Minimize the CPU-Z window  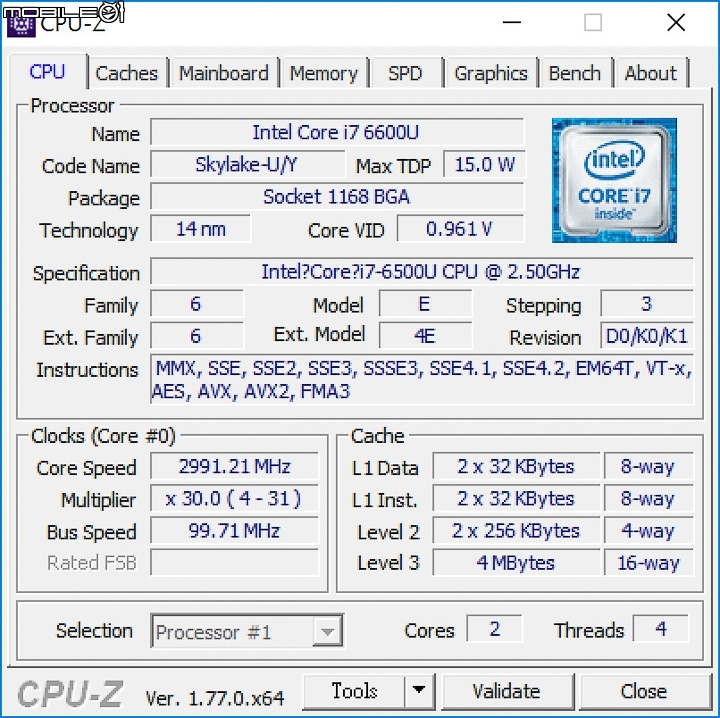coord(512,22)
